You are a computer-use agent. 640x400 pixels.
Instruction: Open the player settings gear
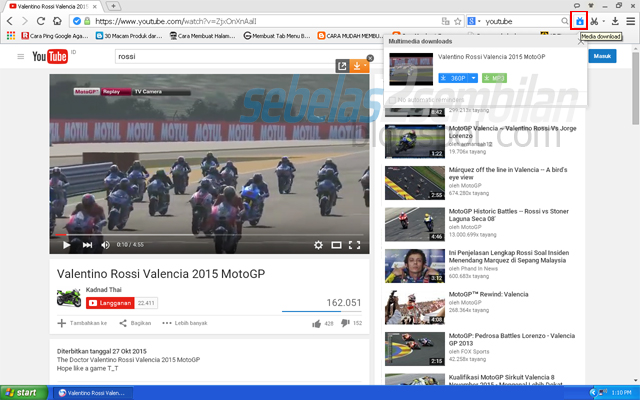(x=318, y=245)
